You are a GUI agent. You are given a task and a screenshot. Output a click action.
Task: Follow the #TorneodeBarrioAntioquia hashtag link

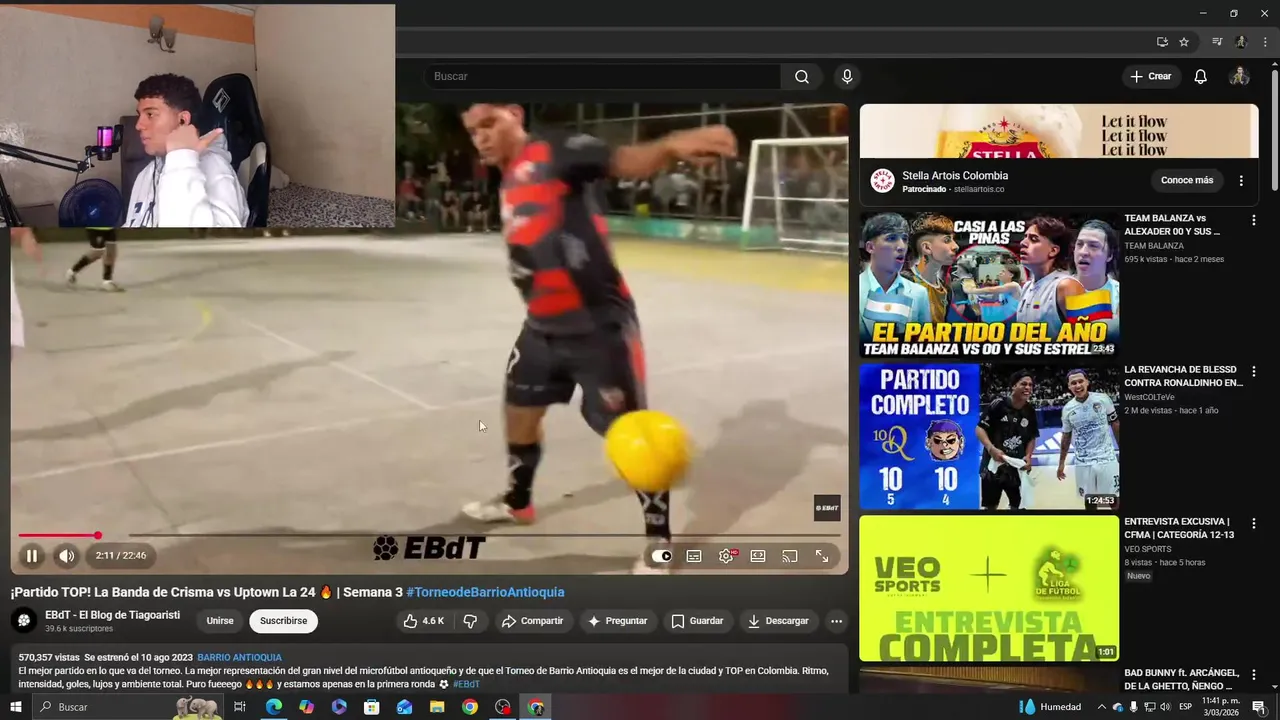[485, 592]
